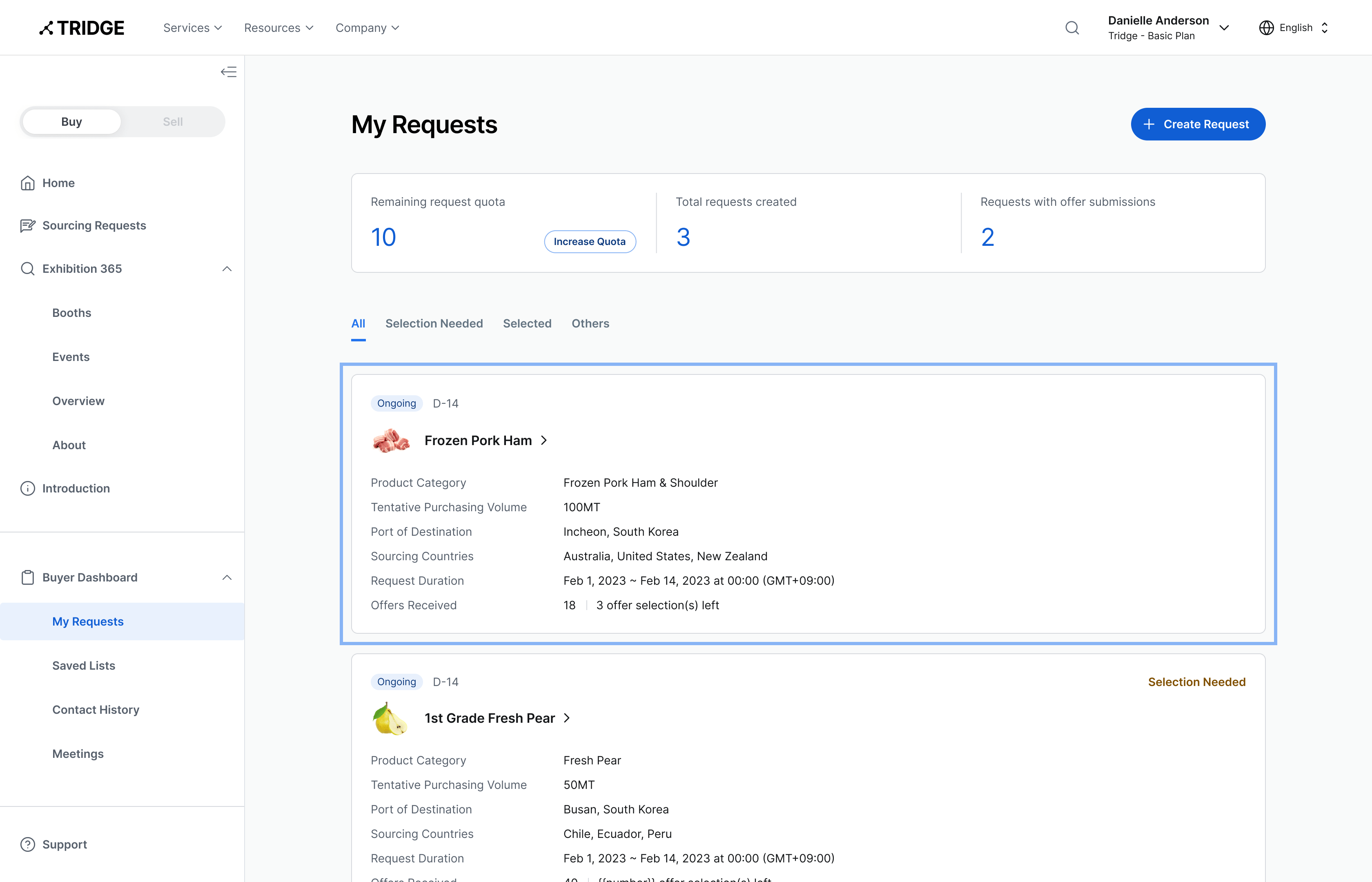Click the Frozen Pork Ham product image
Viewport: 1372px width, 882px height.
point(391,441)
